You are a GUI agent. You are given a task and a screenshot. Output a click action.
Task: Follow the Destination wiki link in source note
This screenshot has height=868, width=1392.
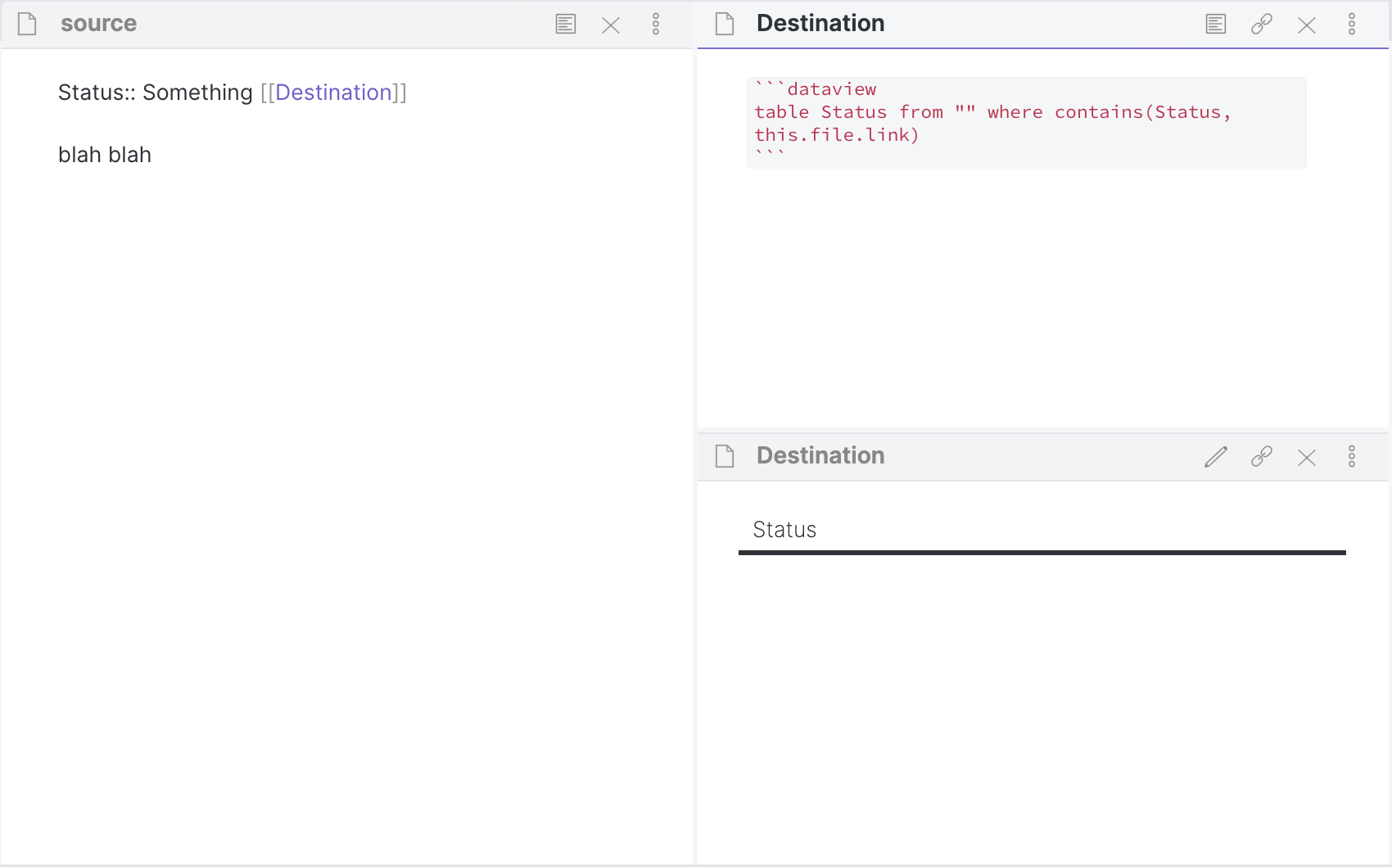point(333,93)
